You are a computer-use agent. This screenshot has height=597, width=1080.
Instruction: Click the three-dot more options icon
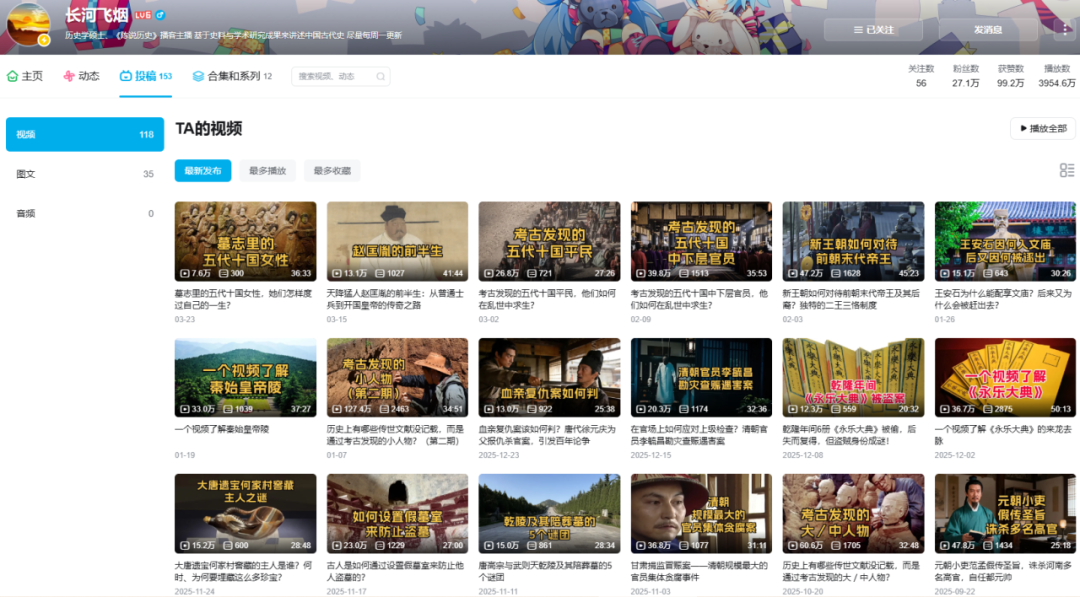(x=1065, y=30)
